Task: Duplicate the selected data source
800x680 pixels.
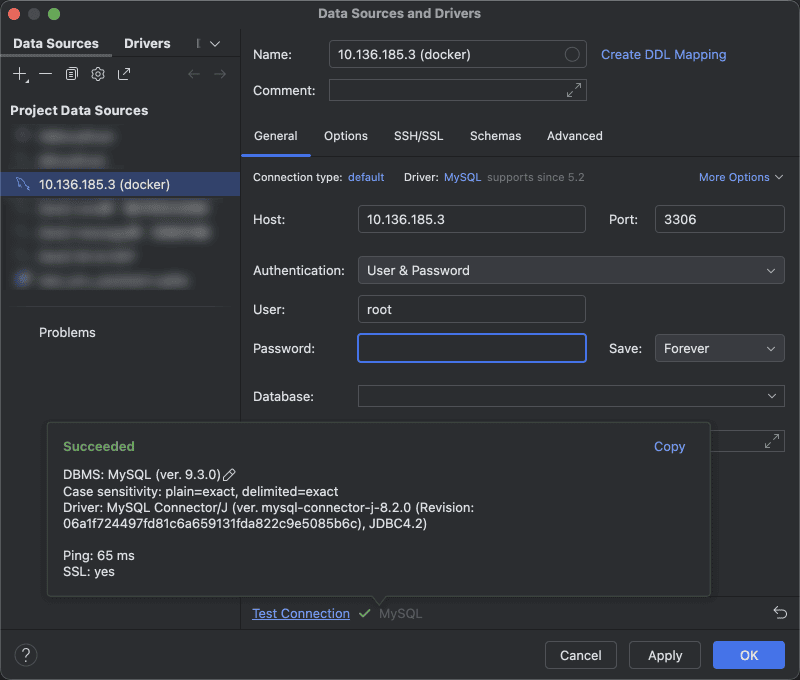Action: coord(71,74)
